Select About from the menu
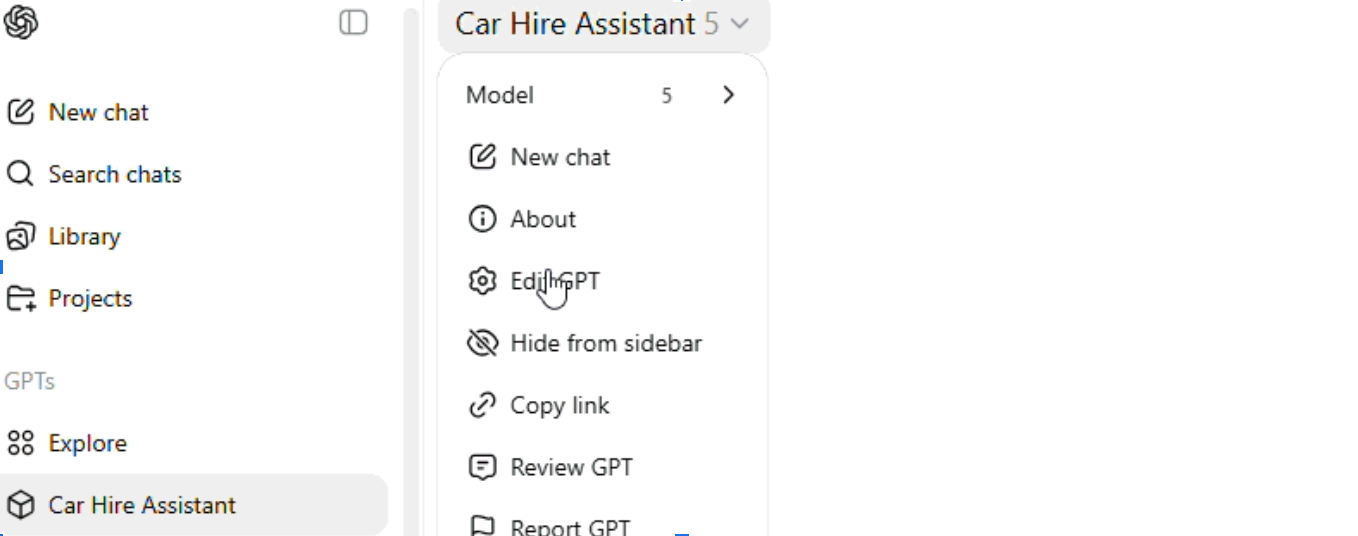 (603, 219)
